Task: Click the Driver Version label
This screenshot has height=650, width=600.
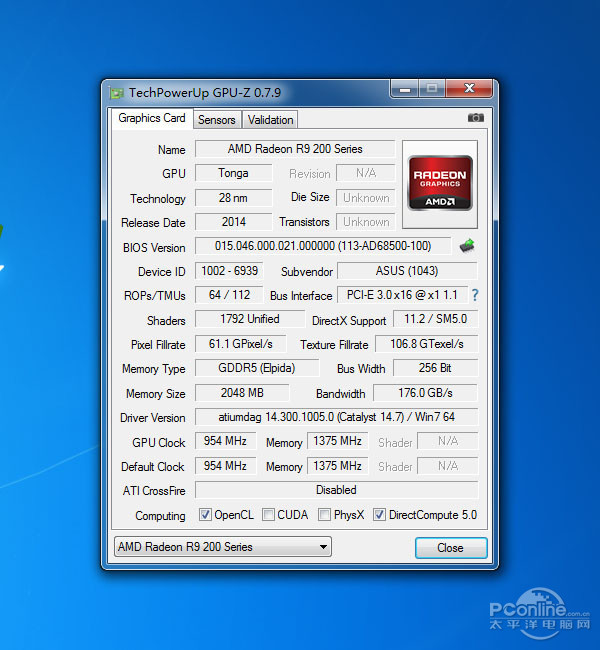Action: coord(153,418)
